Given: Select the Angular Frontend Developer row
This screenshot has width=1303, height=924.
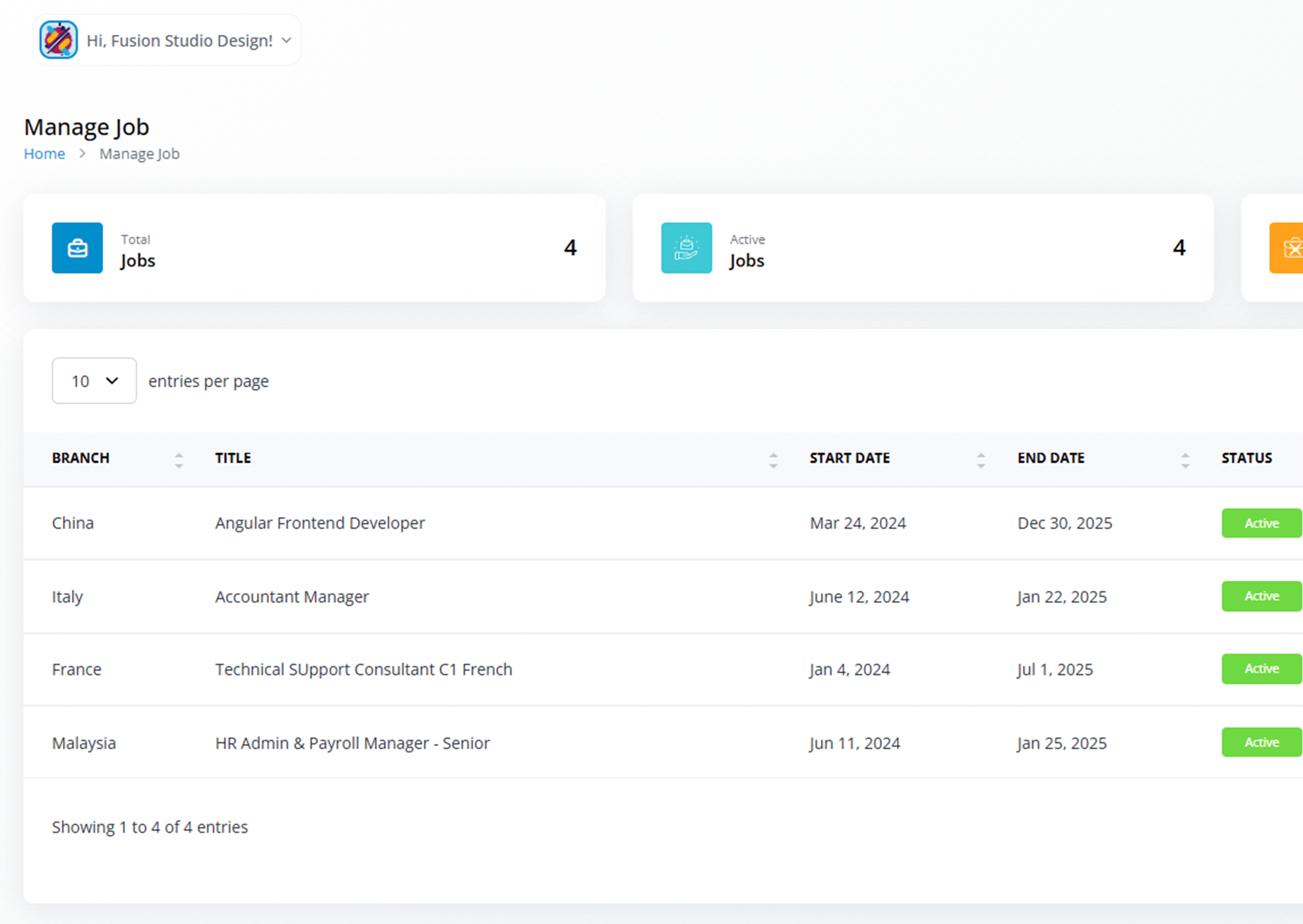Looking at the screenshot, I should coord(663,523).
